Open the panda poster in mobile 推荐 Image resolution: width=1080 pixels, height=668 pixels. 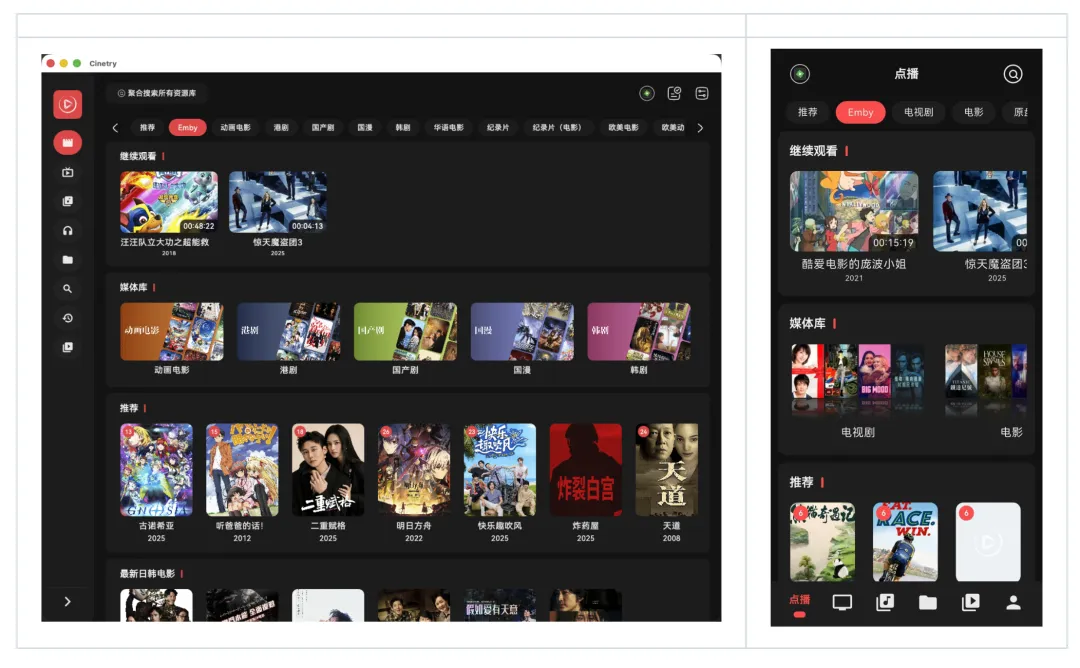coord(822,542)
